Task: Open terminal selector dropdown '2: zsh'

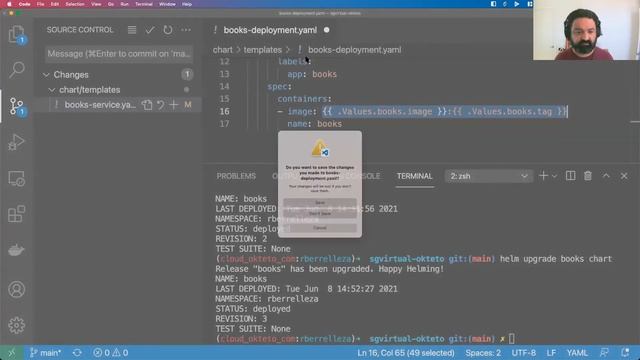Action: (489, 176)
